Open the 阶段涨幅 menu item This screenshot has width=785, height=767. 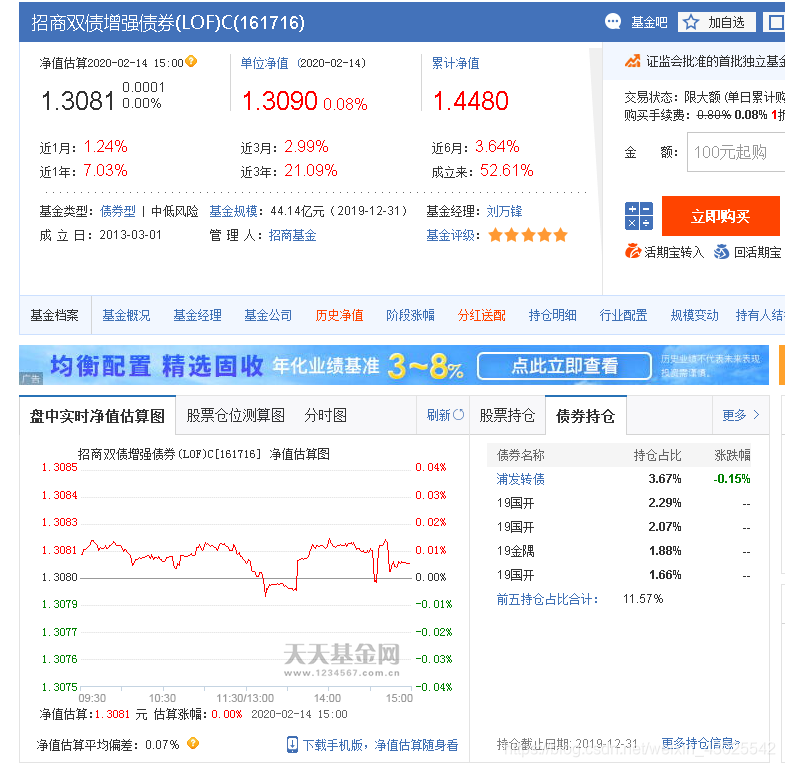(411, 315)
